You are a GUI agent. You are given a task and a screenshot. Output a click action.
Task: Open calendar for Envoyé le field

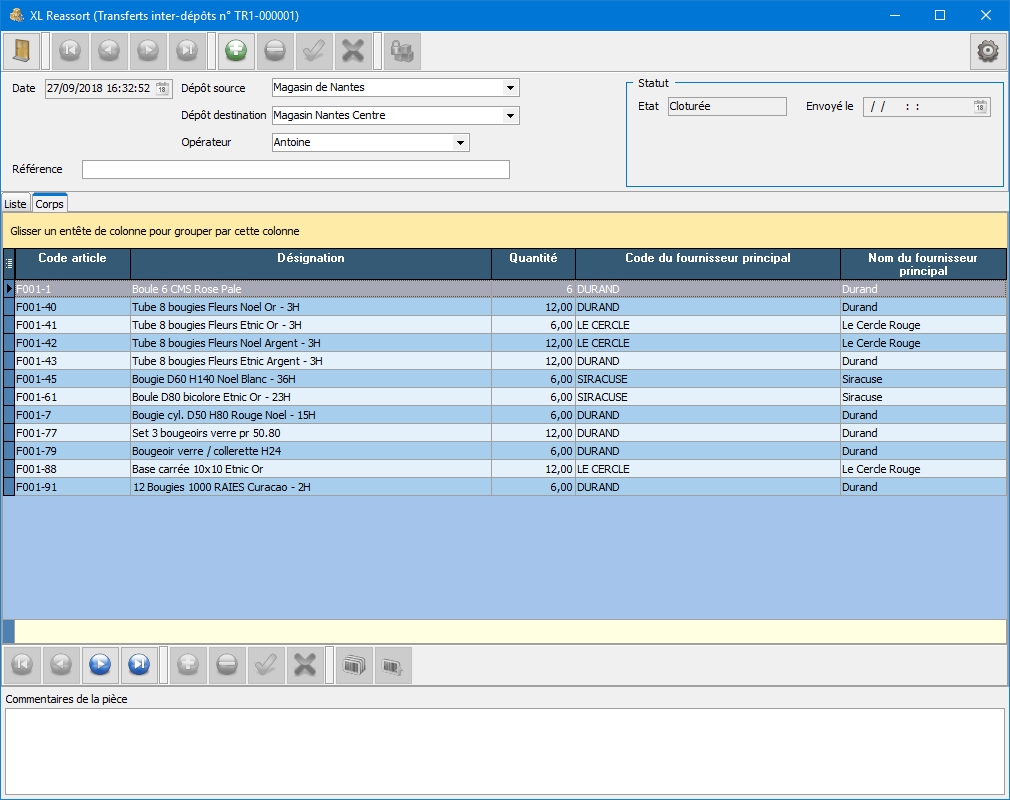click(980, 107)
